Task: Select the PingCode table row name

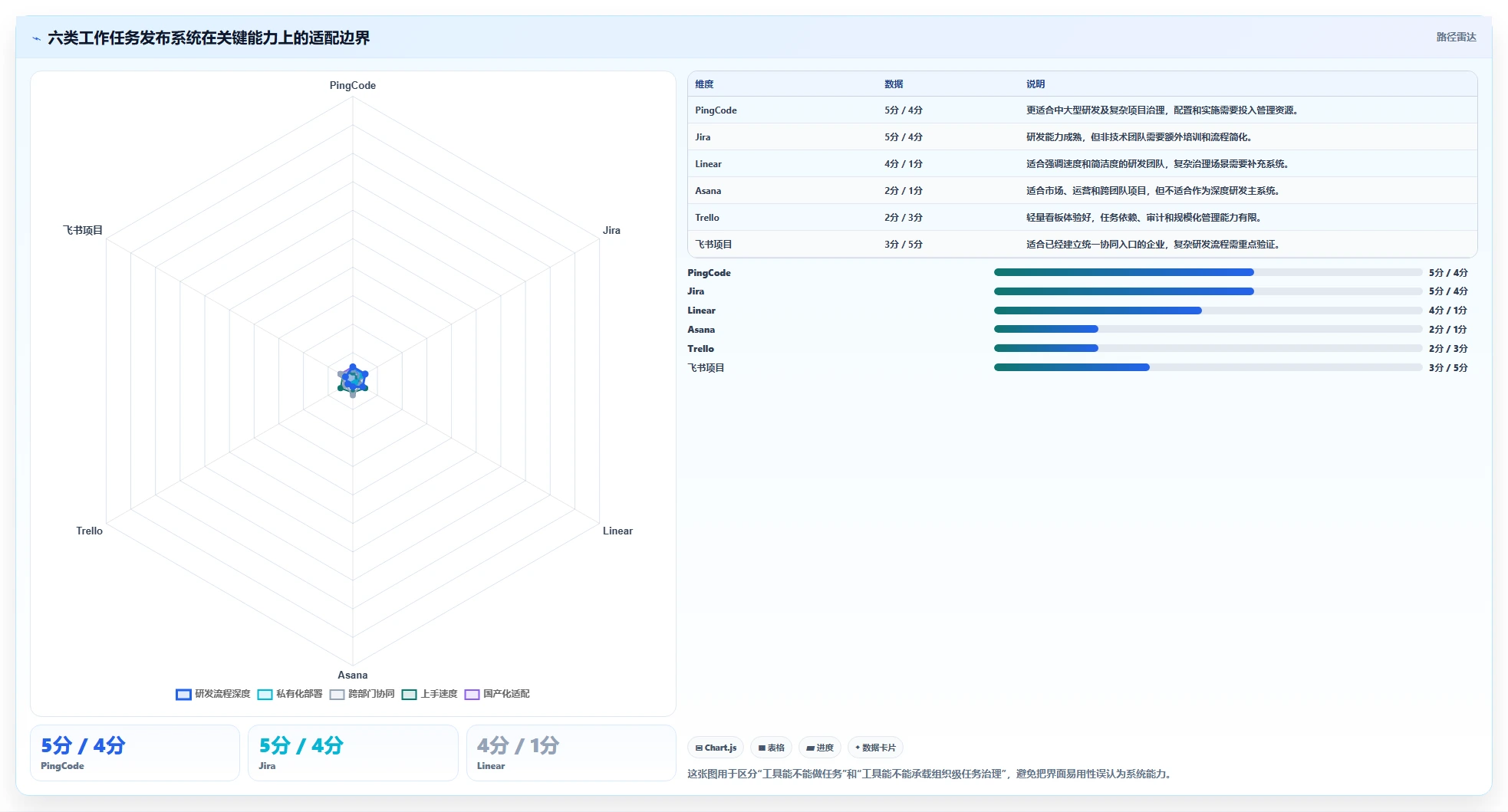Action: [716, 110]
